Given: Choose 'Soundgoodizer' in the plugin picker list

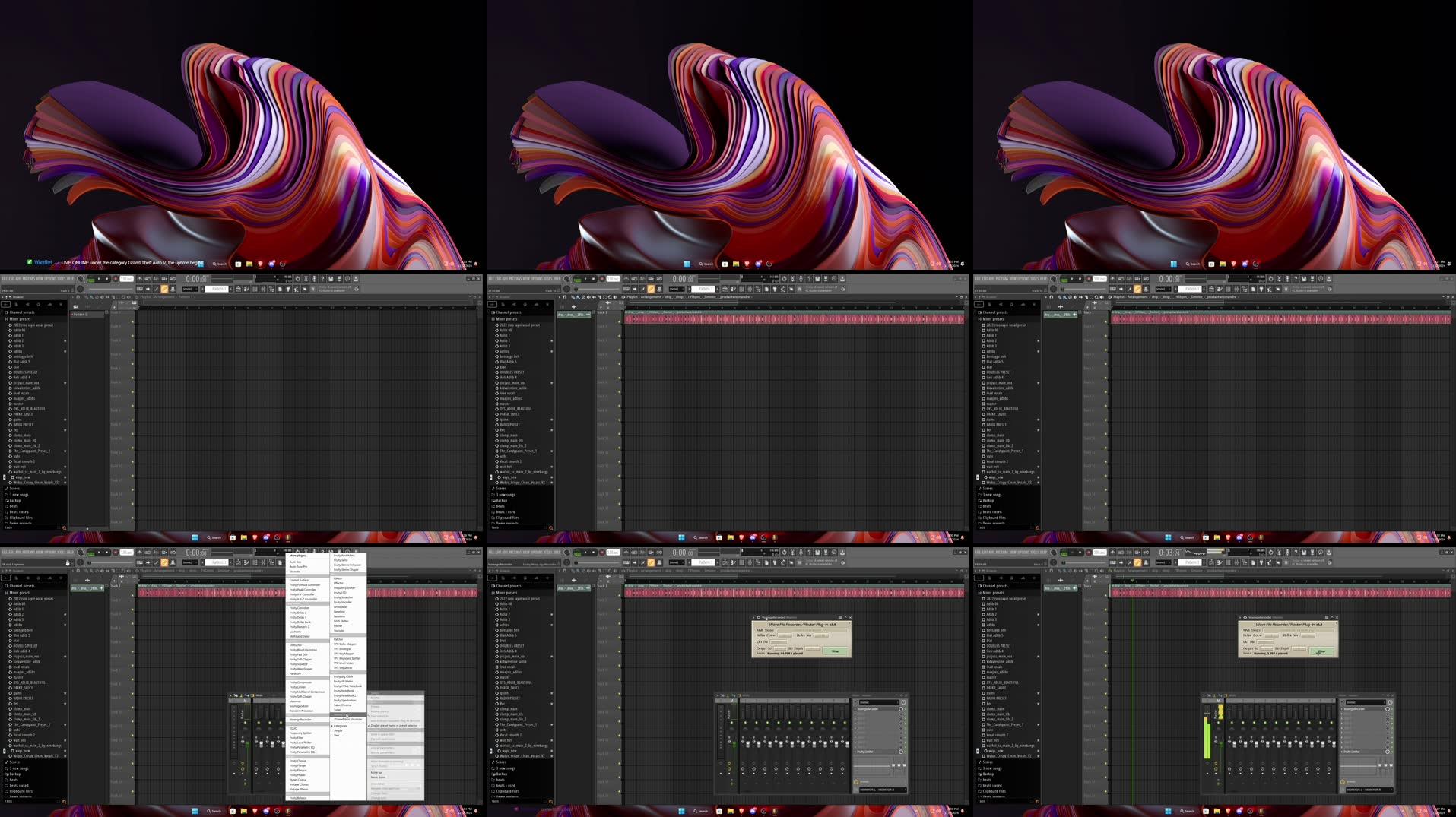Looking at the screenshot, I should 299,706.
